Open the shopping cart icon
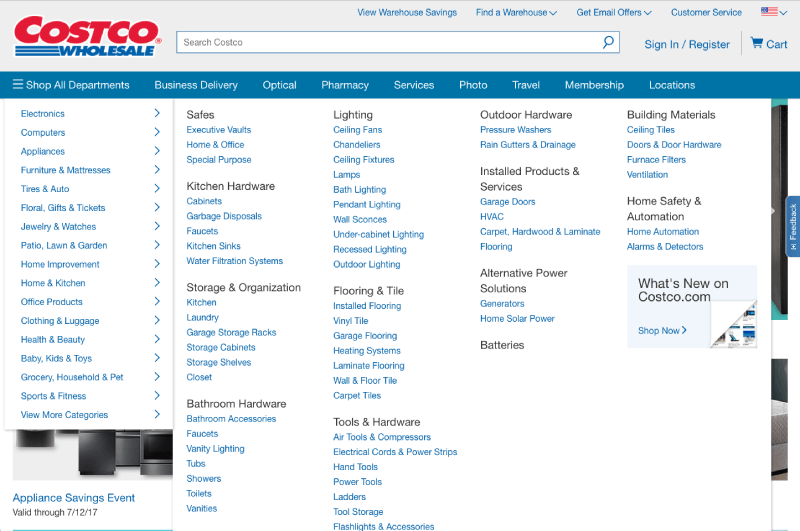The image size is (800, 531). click(x=756, y=43)
